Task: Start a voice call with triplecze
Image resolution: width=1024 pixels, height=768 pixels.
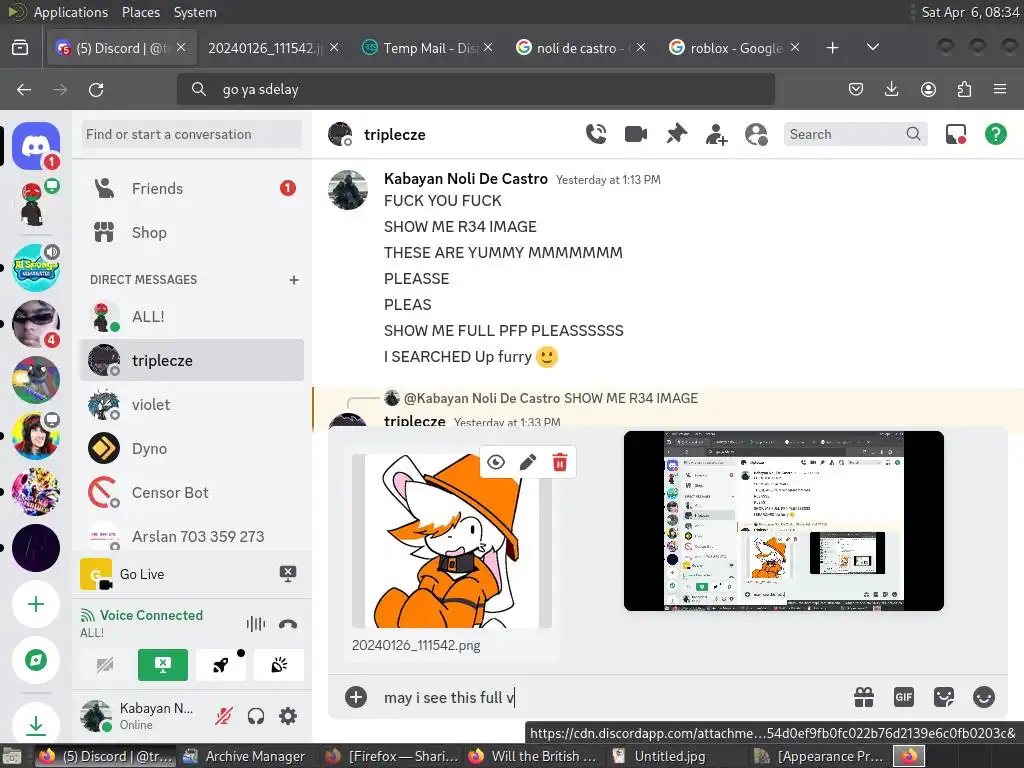Action: coord(596,134)
